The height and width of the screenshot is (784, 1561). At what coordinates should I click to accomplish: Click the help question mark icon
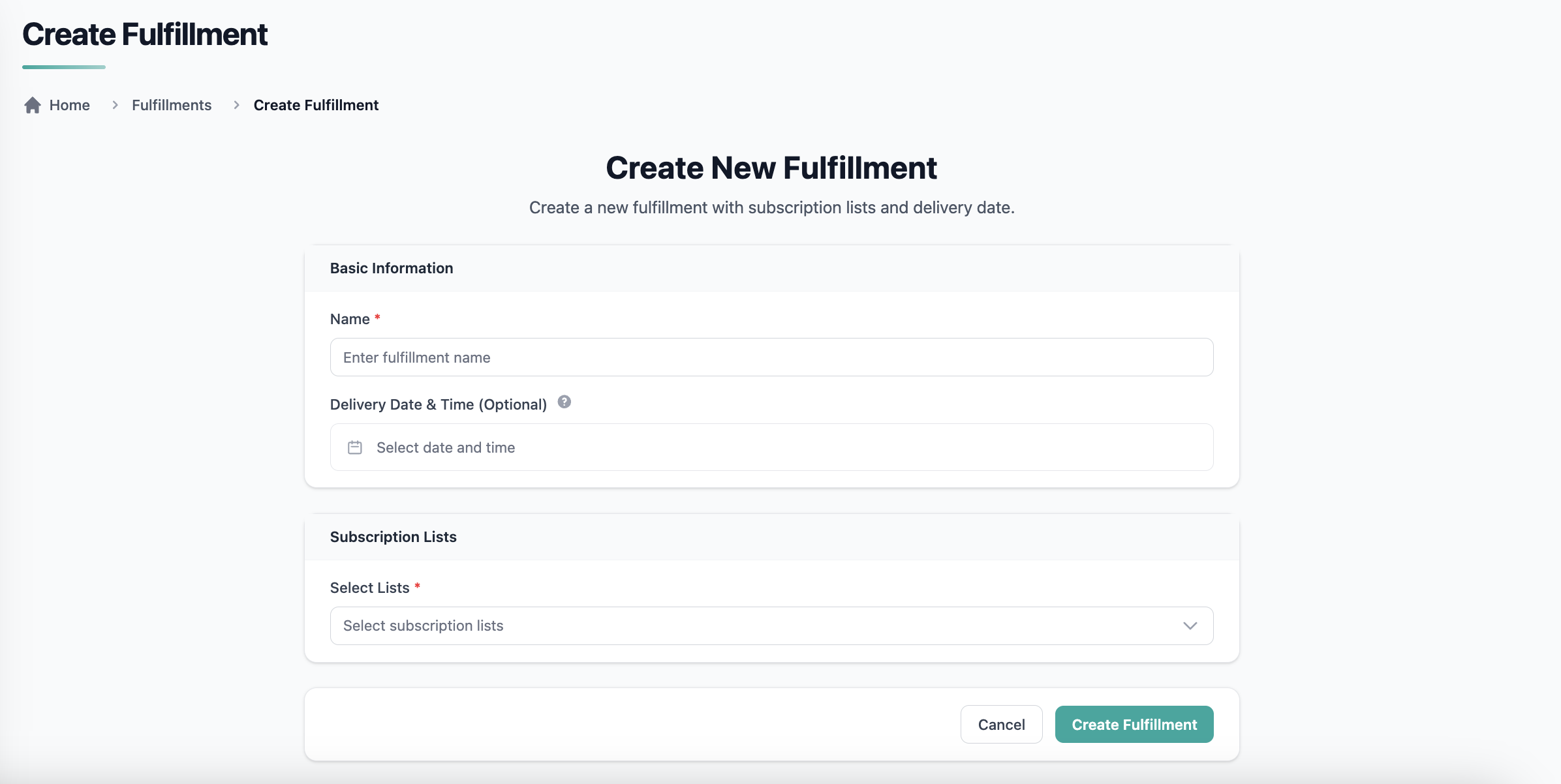pos(564,402)
